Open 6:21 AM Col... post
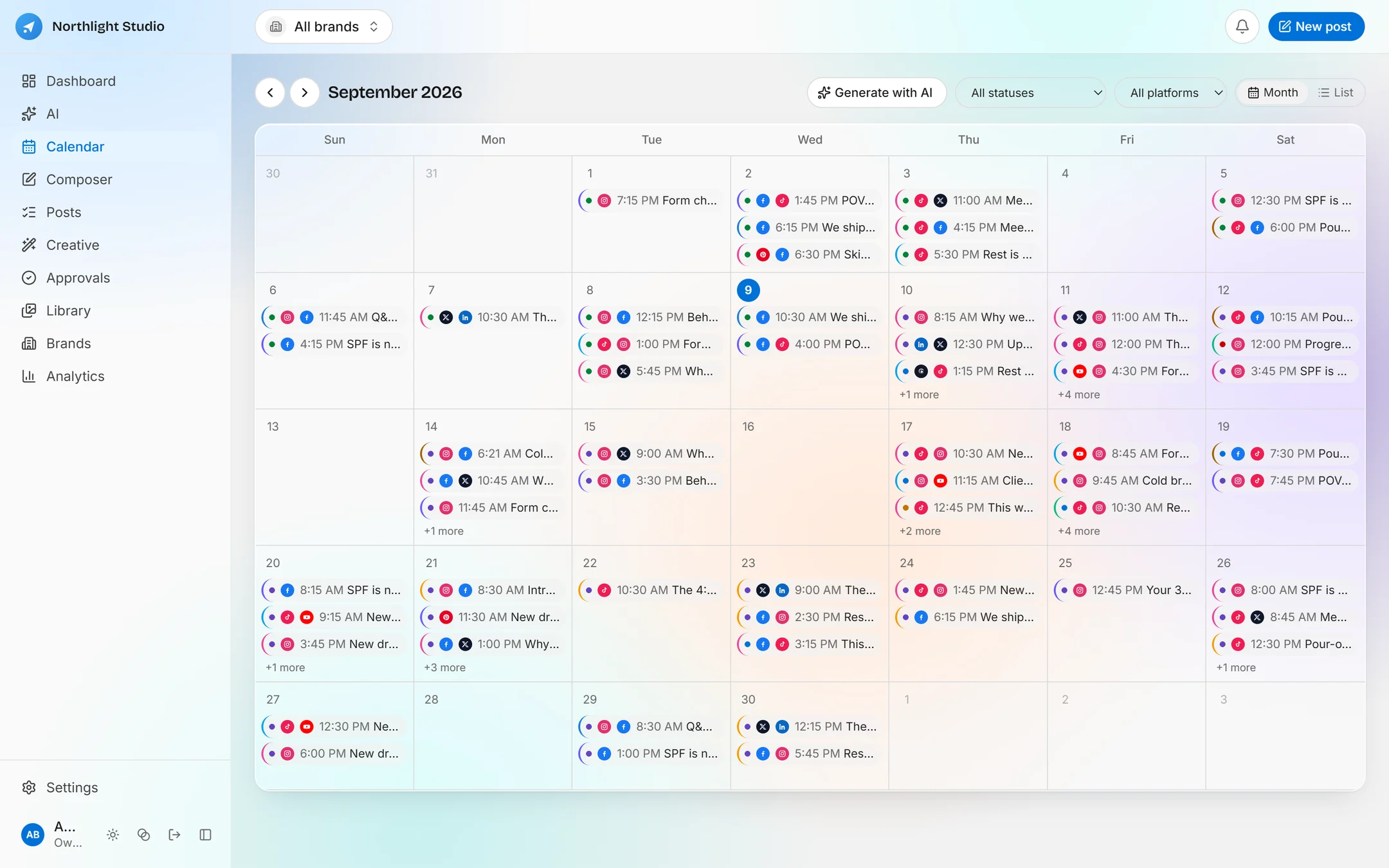The image size is (1389, 868). click(493, 454)
